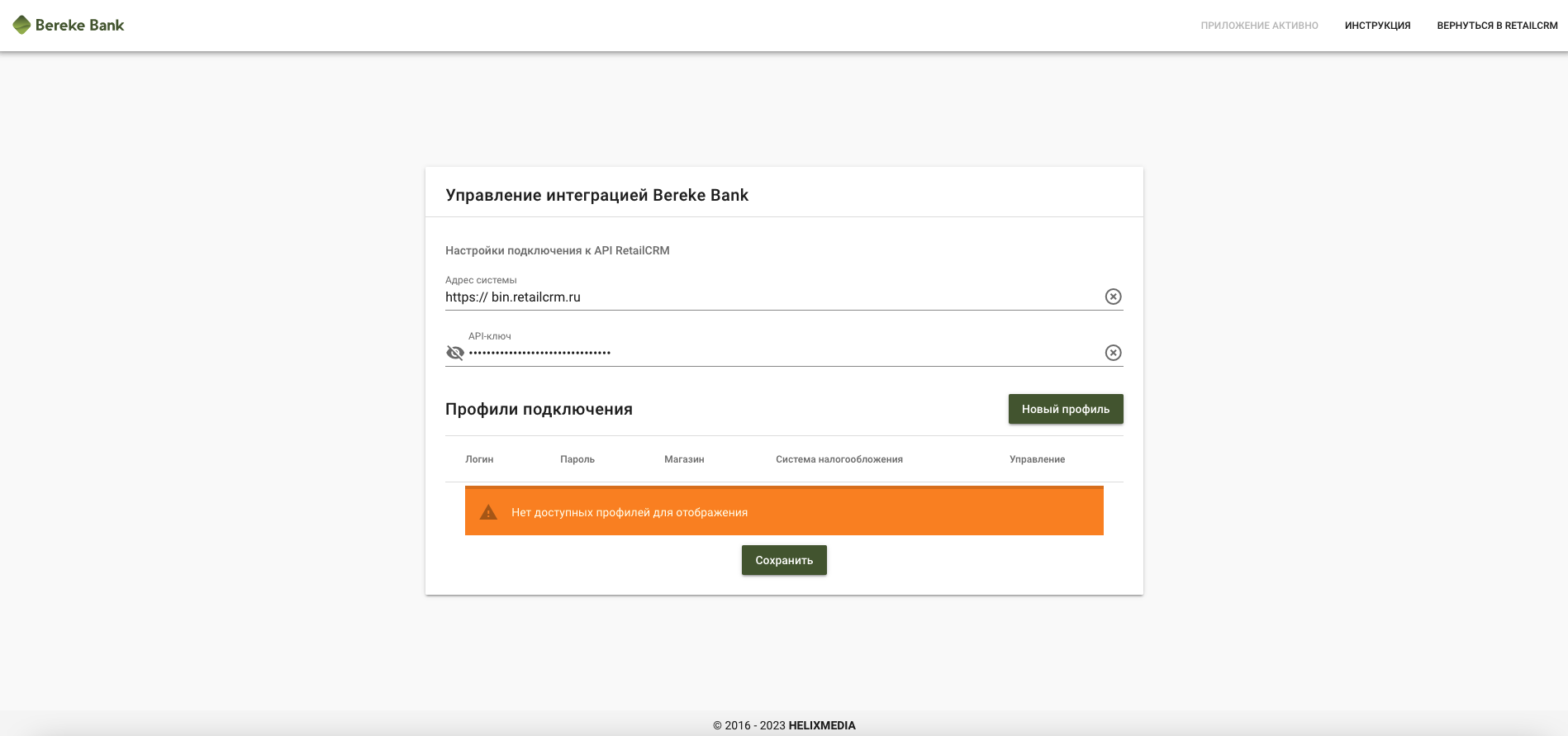
Task: Click Вернуться в RetailCRM in the header
Action: click(x=1497, y=26)
